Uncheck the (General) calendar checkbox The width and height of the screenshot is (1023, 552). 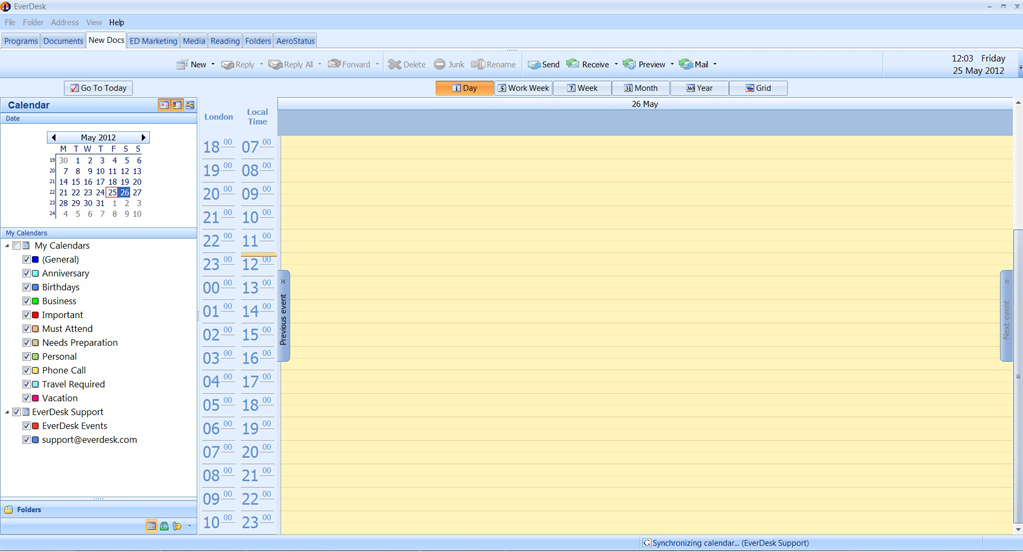[x=26, y=260]
